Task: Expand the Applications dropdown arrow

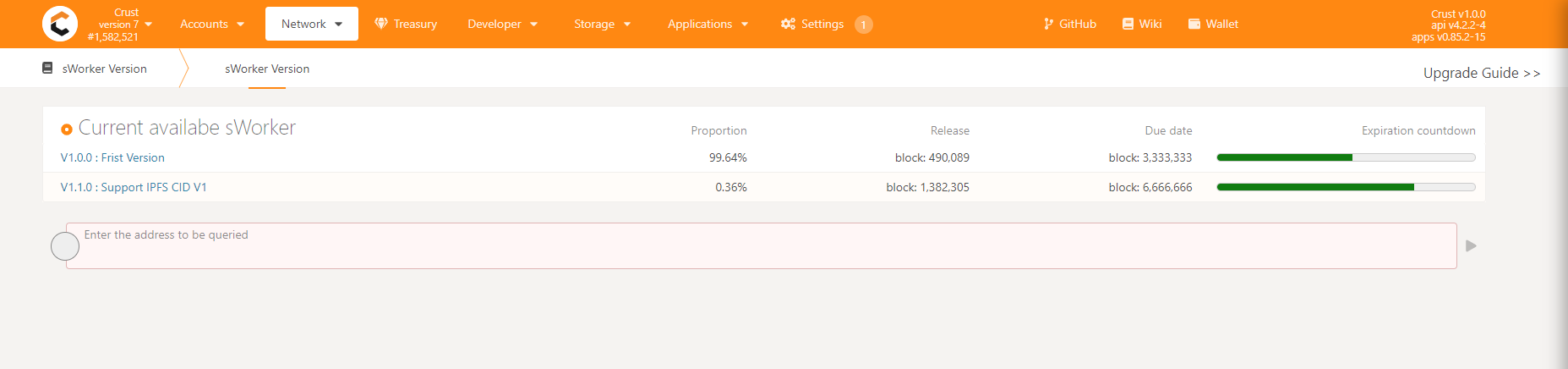Action: (x=745, y=25)
